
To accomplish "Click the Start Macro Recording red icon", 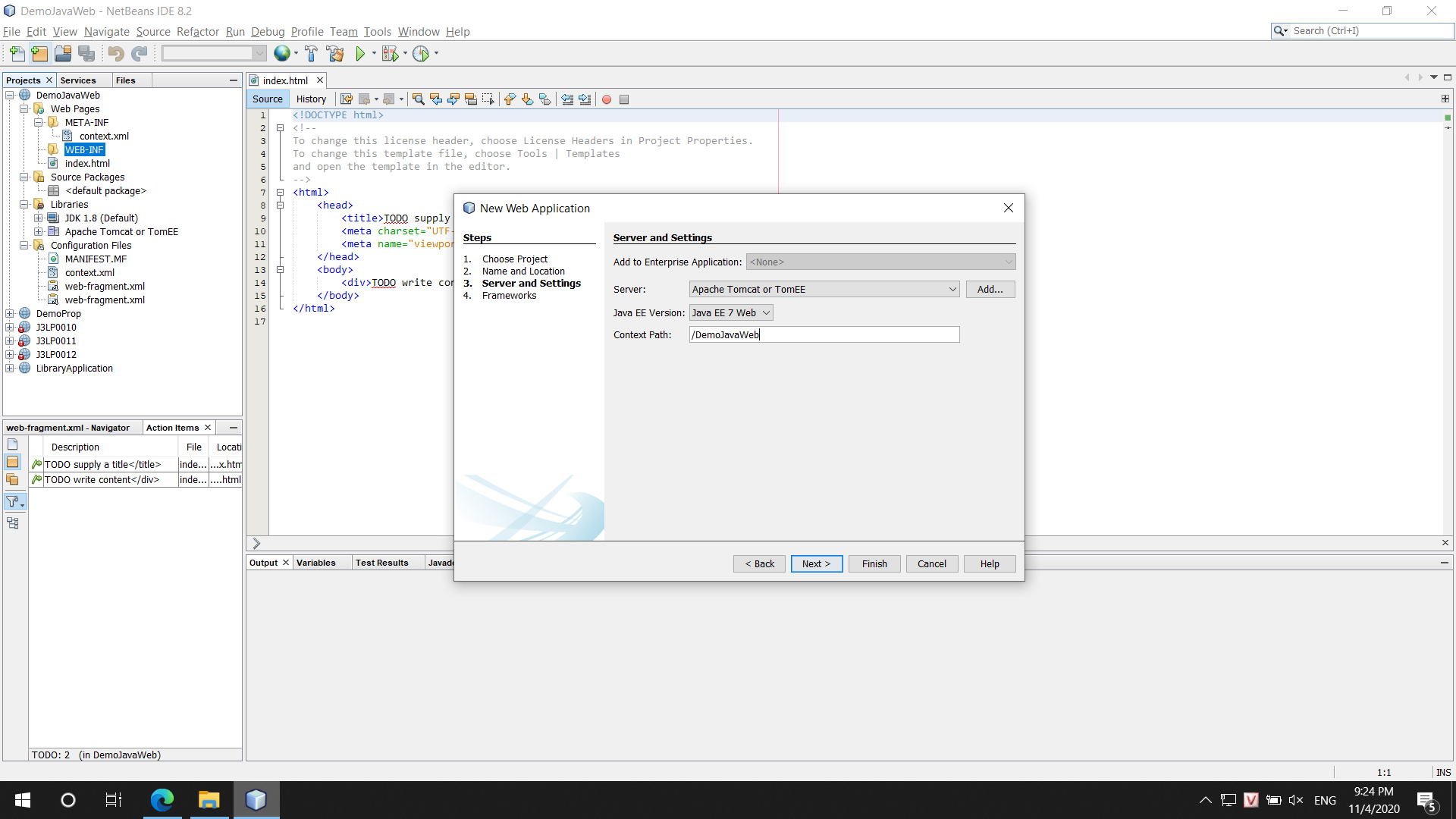I will pos(607,99).
